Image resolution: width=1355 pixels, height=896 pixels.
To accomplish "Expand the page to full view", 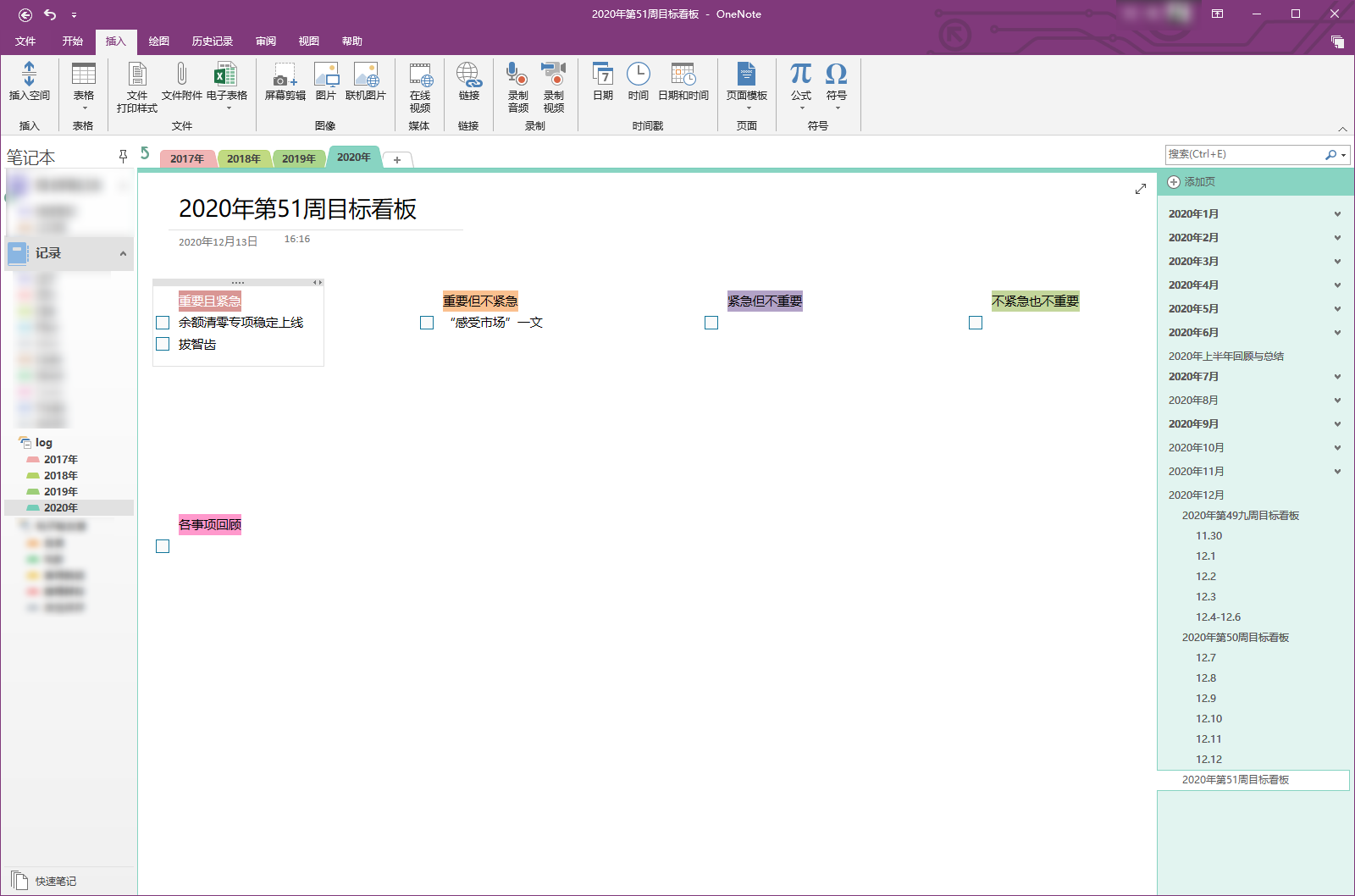I will (1141, 189).
